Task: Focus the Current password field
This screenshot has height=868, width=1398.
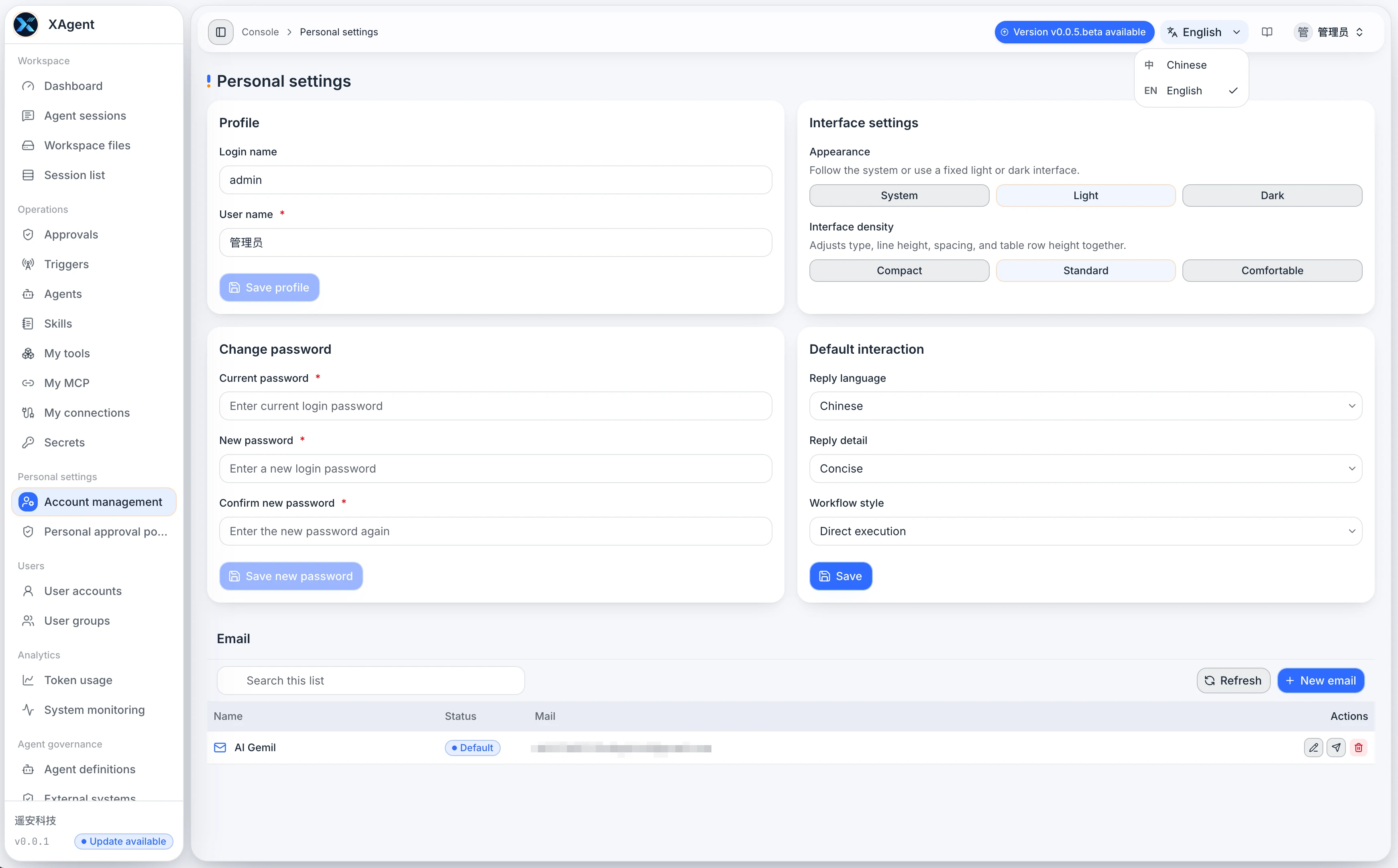Action: coord(495,406)
